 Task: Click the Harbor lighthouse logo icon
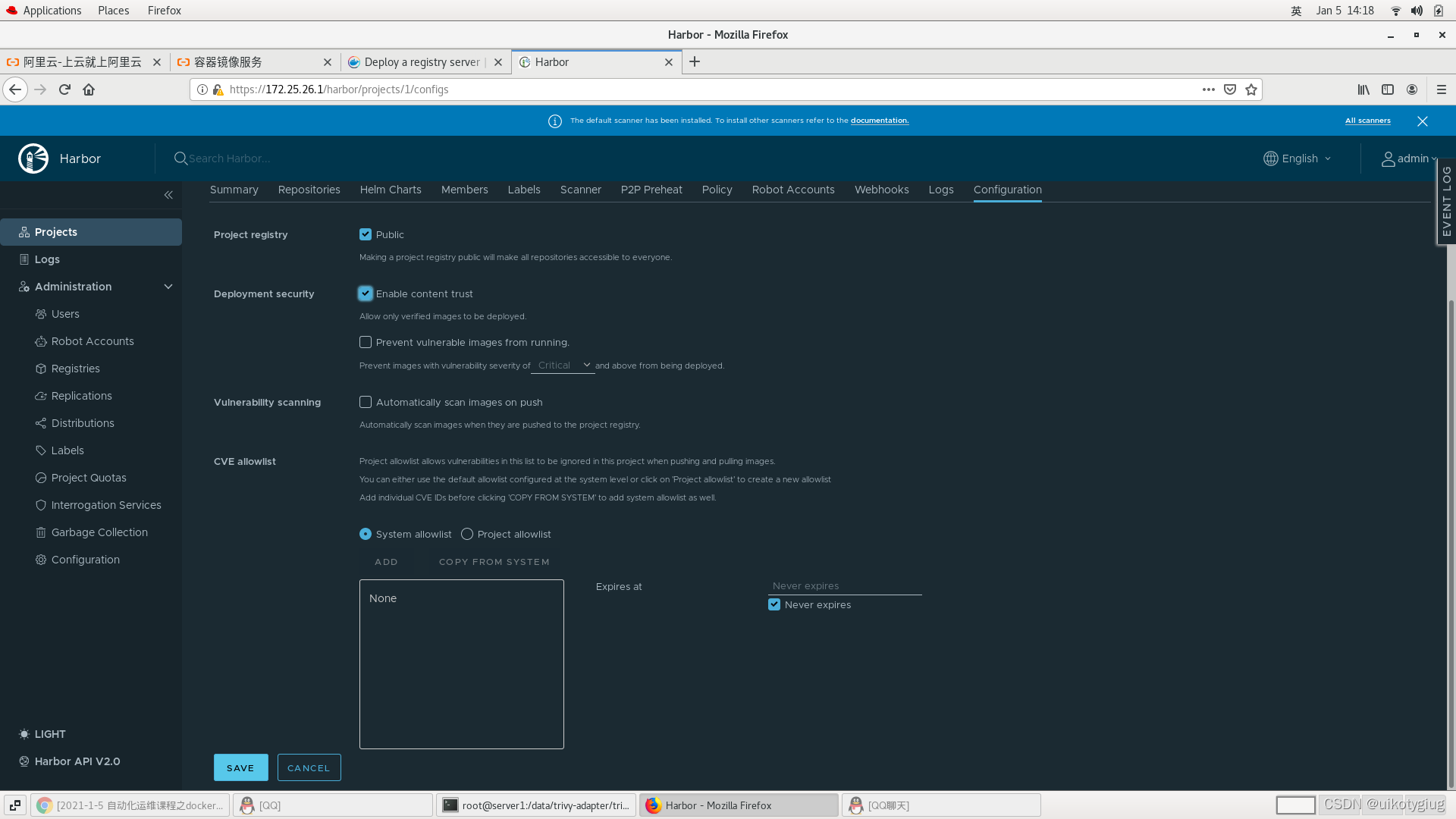(x=33, y=158)
